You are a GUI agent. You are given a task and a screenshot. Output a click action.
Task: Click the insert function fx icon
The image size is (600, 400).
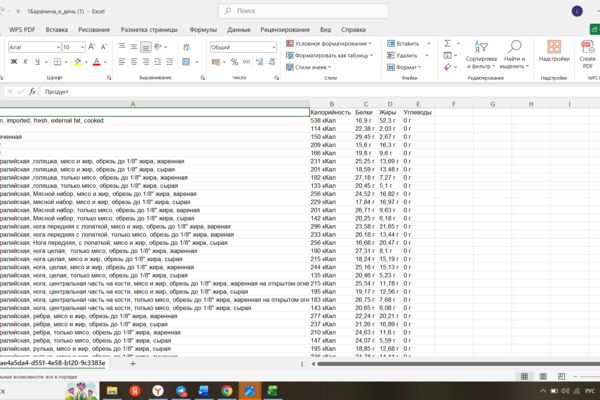pos(32,92)
